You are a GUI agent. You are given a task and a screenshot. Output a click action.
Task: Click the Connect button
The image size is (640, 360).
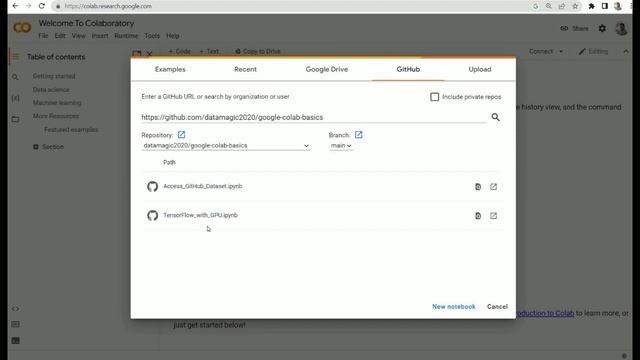point(541,51)
